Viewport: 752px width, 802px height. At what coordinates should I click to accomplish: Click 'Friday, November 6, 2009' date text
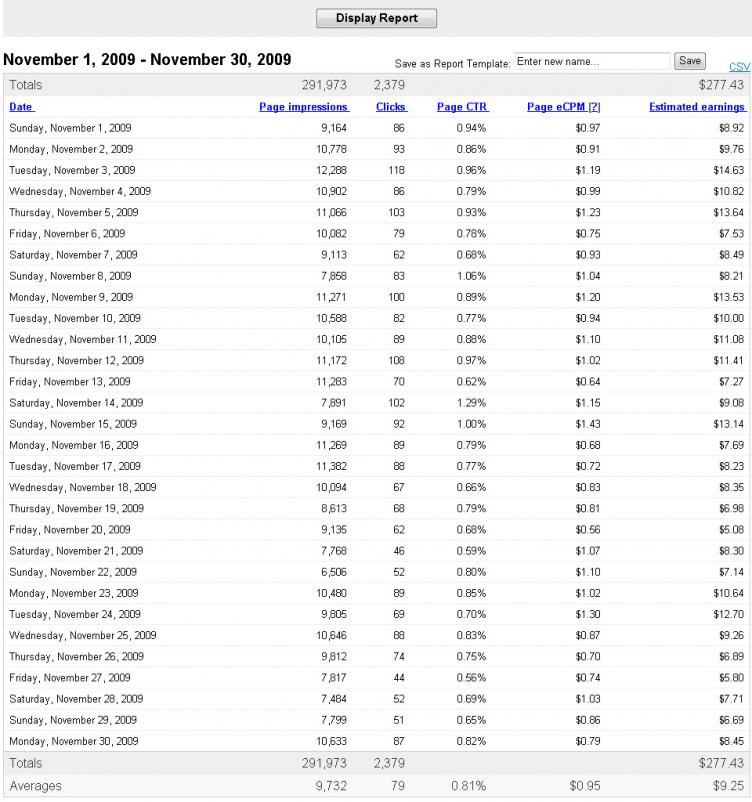[x=67, y=234]
